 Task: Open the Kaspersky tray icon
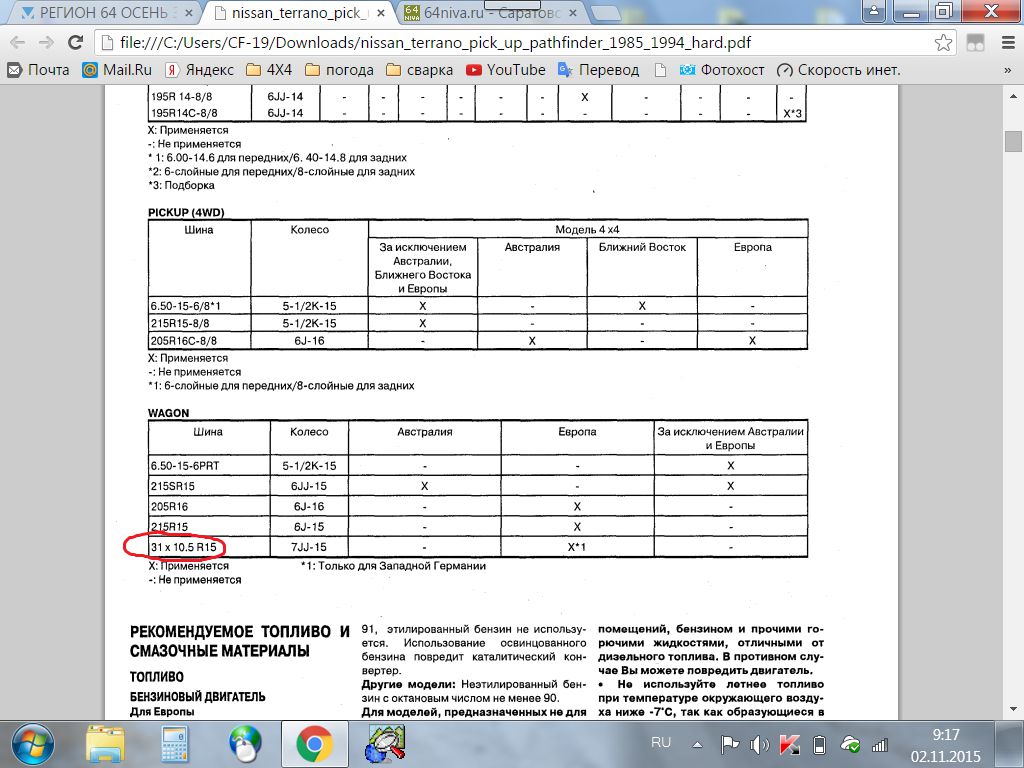789,744
